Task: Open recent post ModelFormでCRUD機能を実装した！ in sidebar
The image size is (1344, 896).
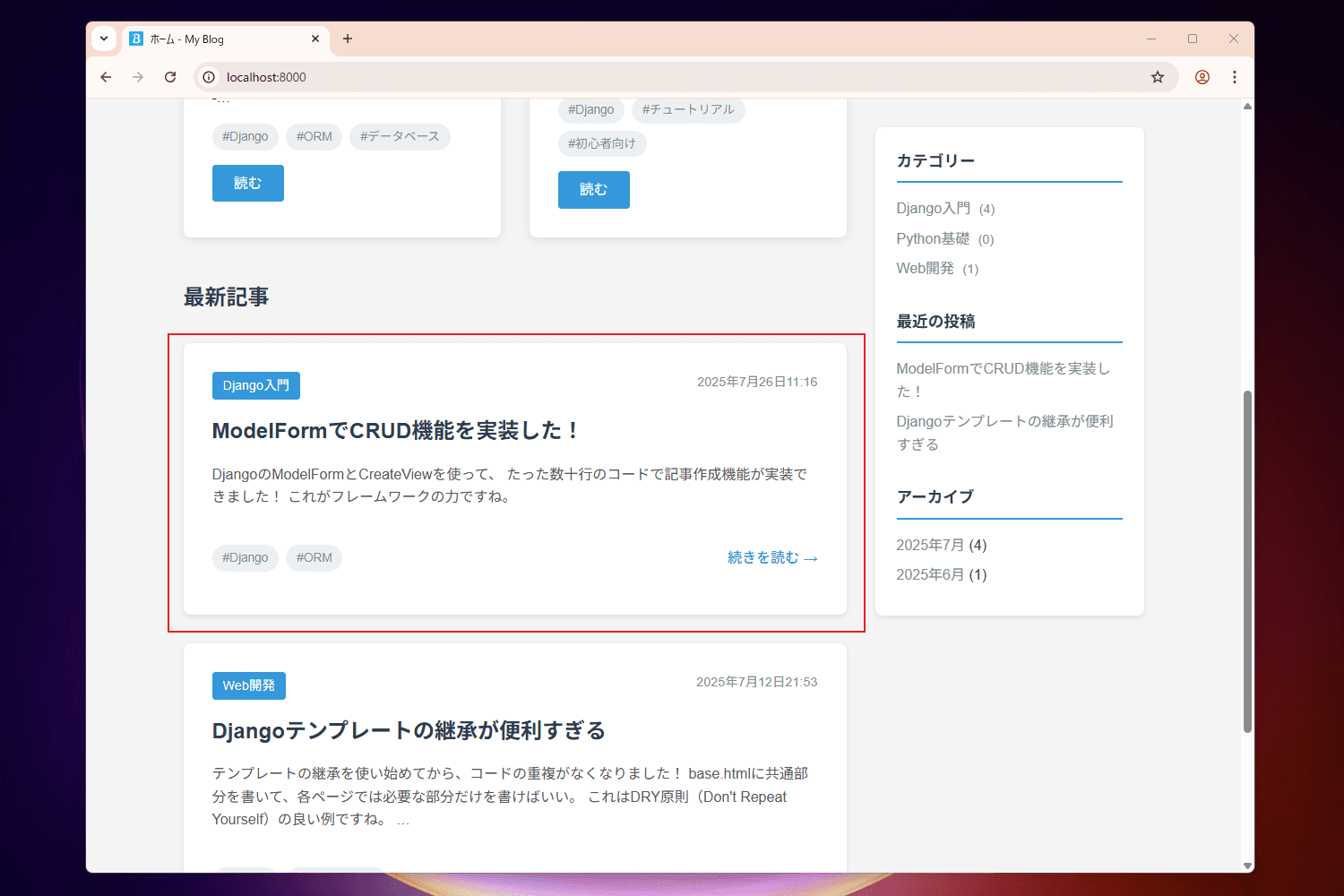Action: (1004, 380)
